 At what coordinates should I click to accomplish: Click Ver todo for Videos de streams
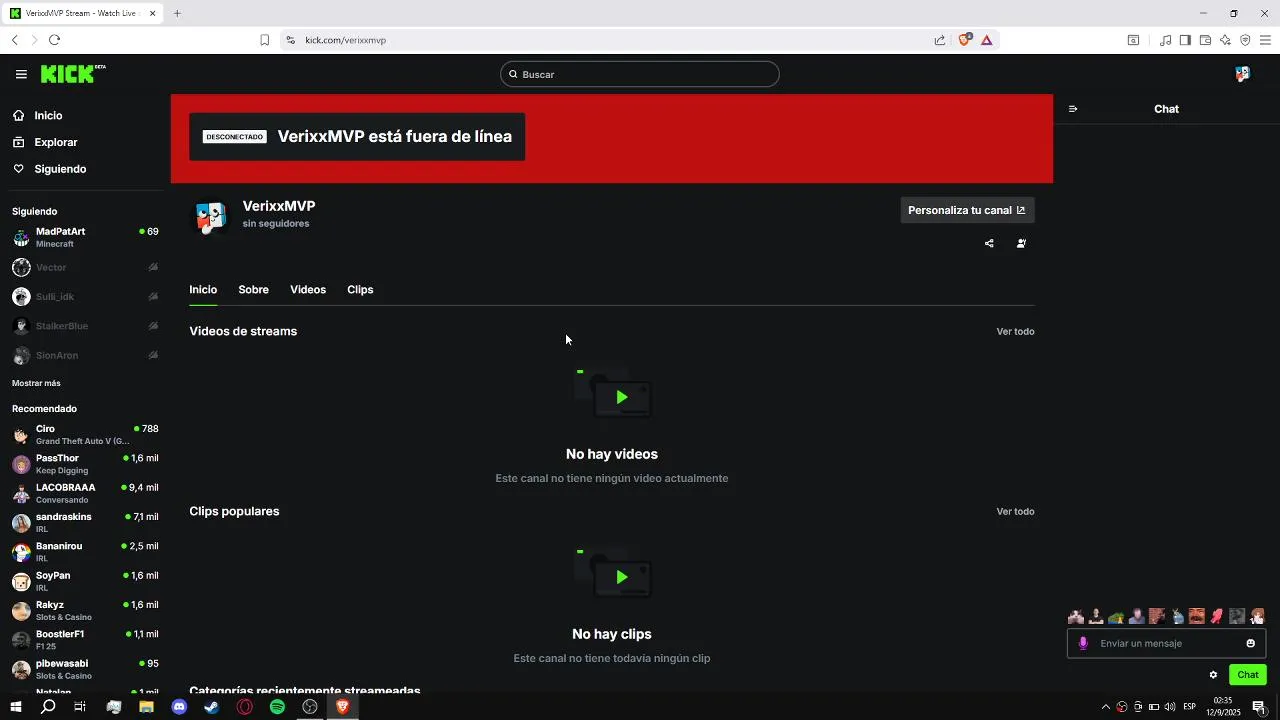tap(1015, 331)
